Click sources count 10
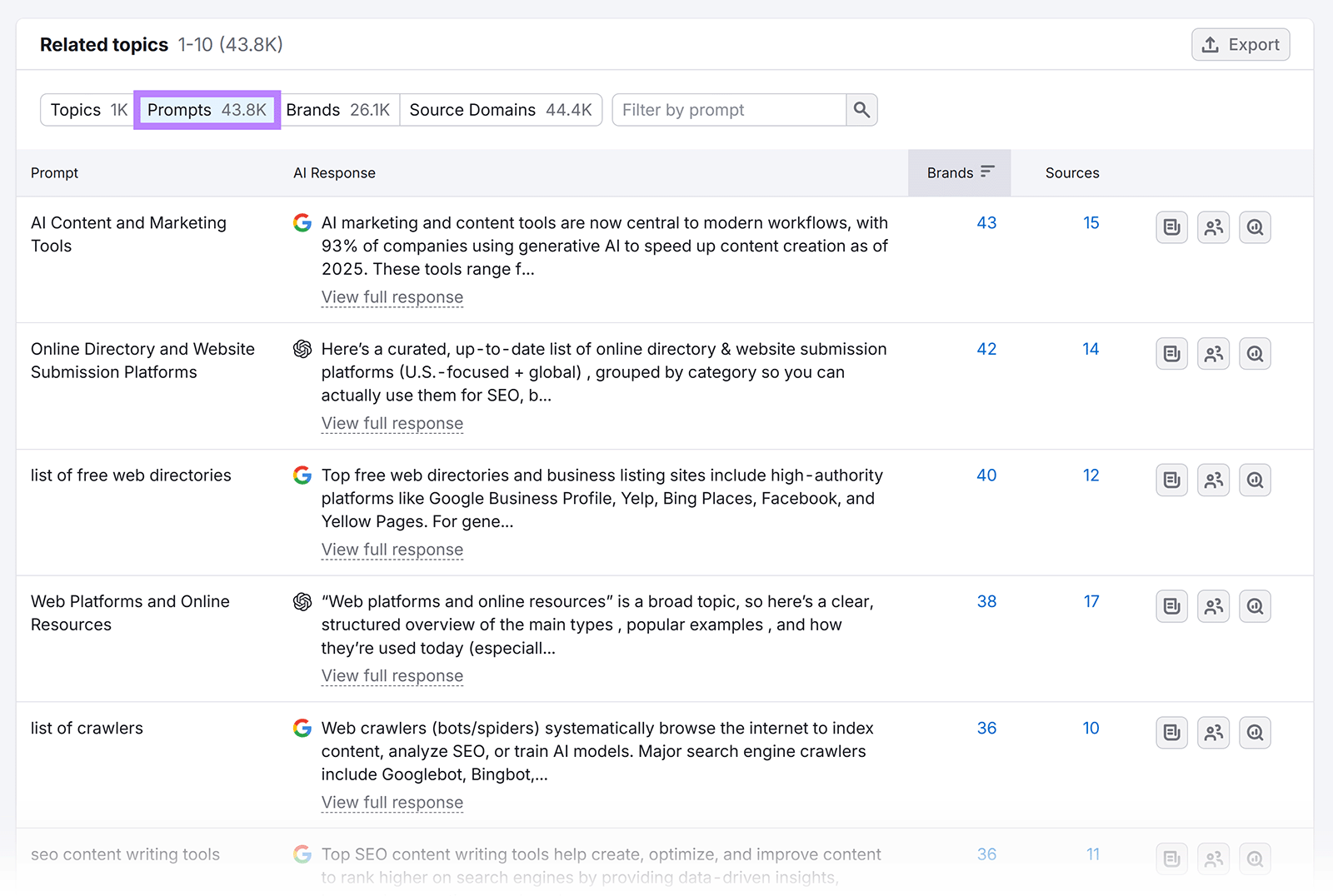 [x=1091, y=728]
